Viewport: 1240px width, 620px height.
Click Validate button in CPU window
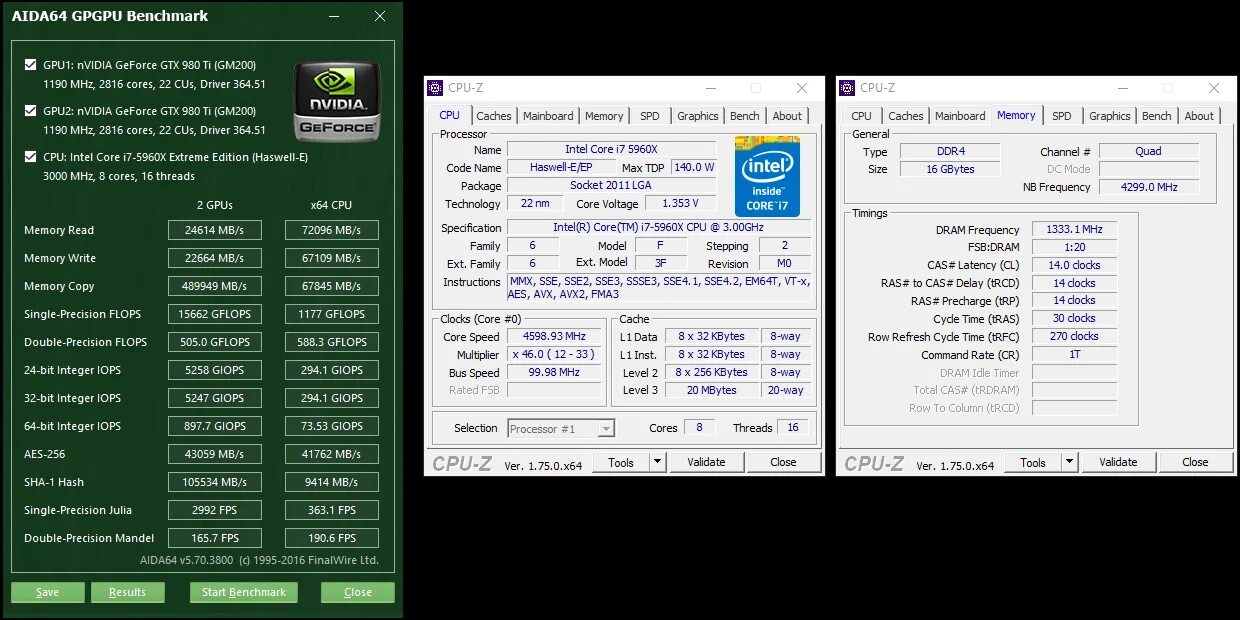(x=706, y=462)
